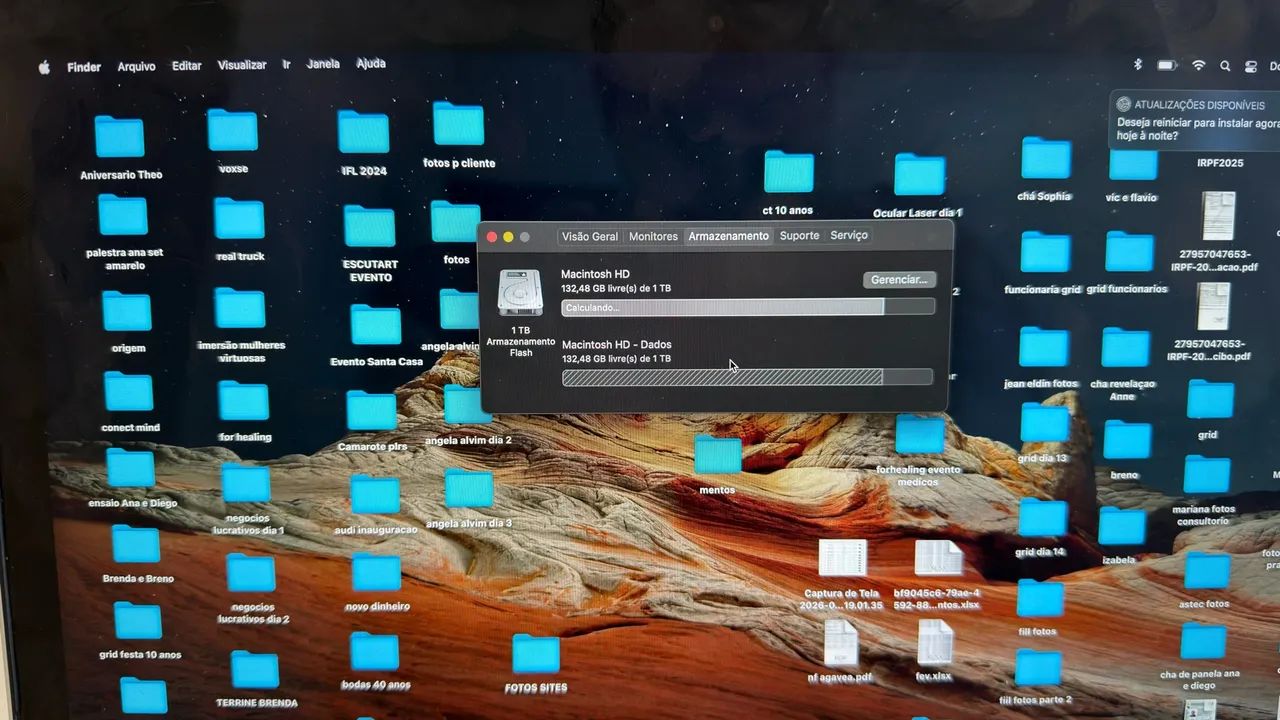Open the Visualizar menu
The width and height of the screenshot is (1280, 720).
pyautogui.click(x=242, y=65)
